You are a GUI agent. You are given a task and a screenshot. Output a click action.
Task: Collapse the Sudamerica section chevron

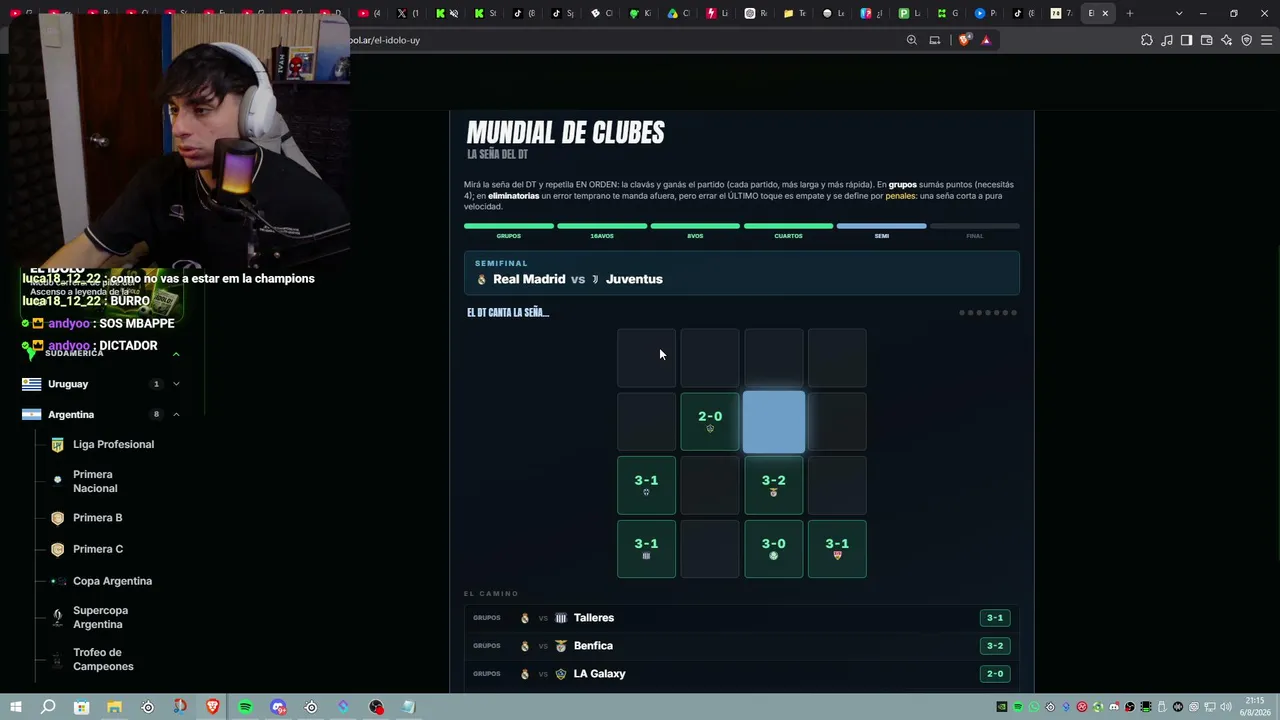click(176, 354)
